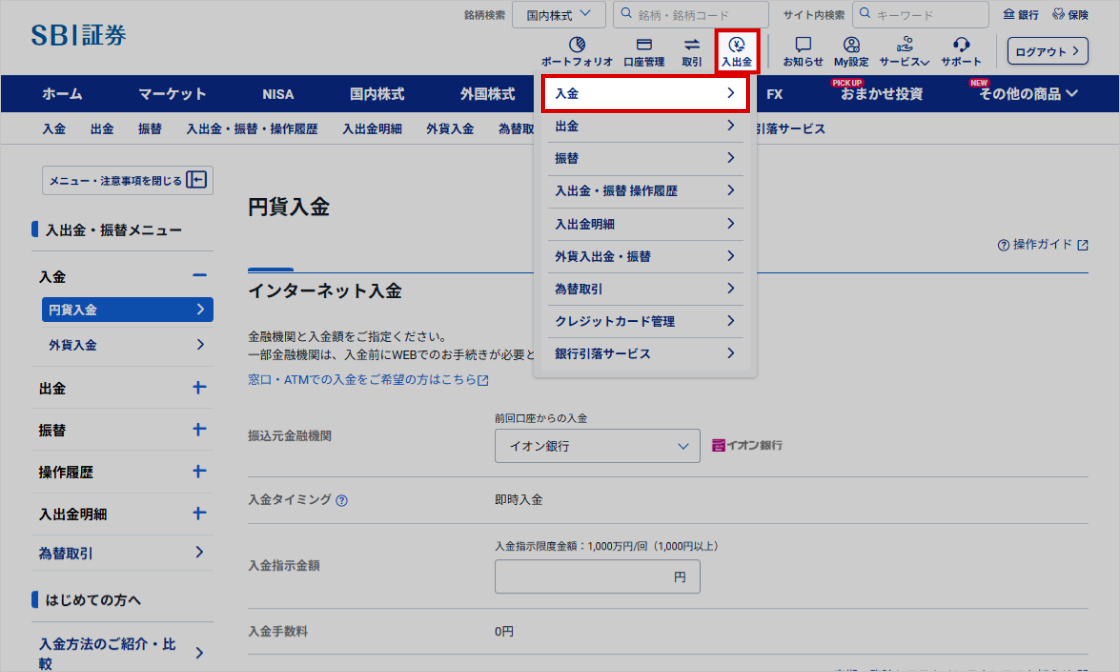
Task: Click メニュー・注意事項を閉じる button
Action: (127, 180)
